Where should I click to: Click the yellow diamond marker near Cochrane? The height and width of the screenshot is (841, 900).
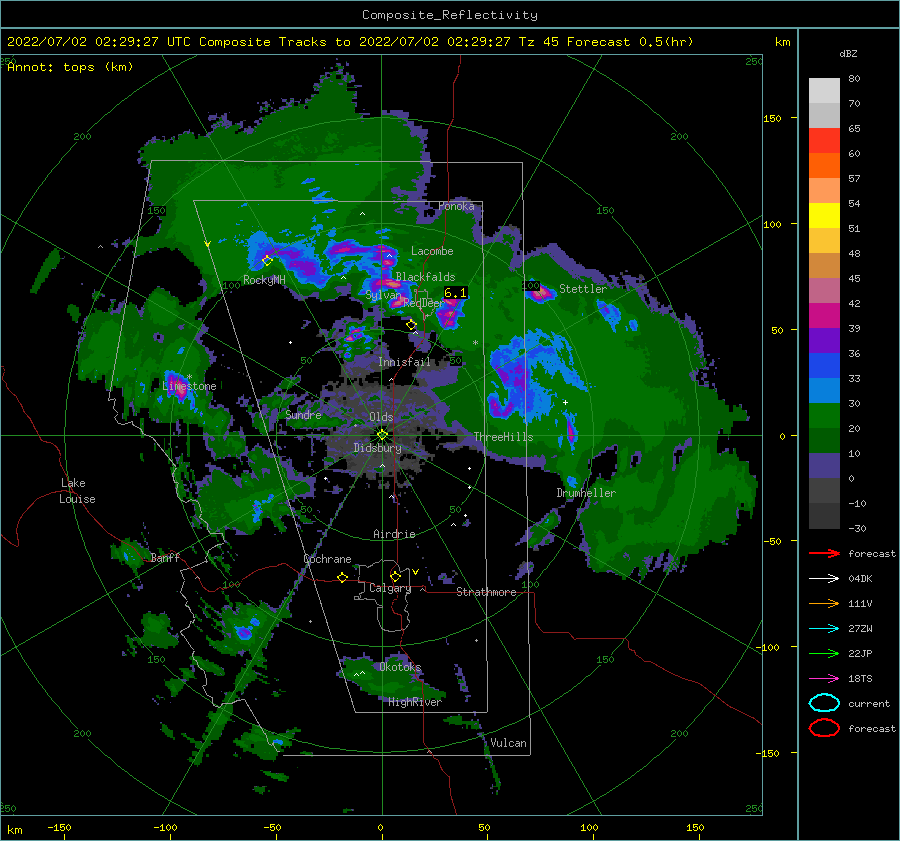tap(342, 577)
